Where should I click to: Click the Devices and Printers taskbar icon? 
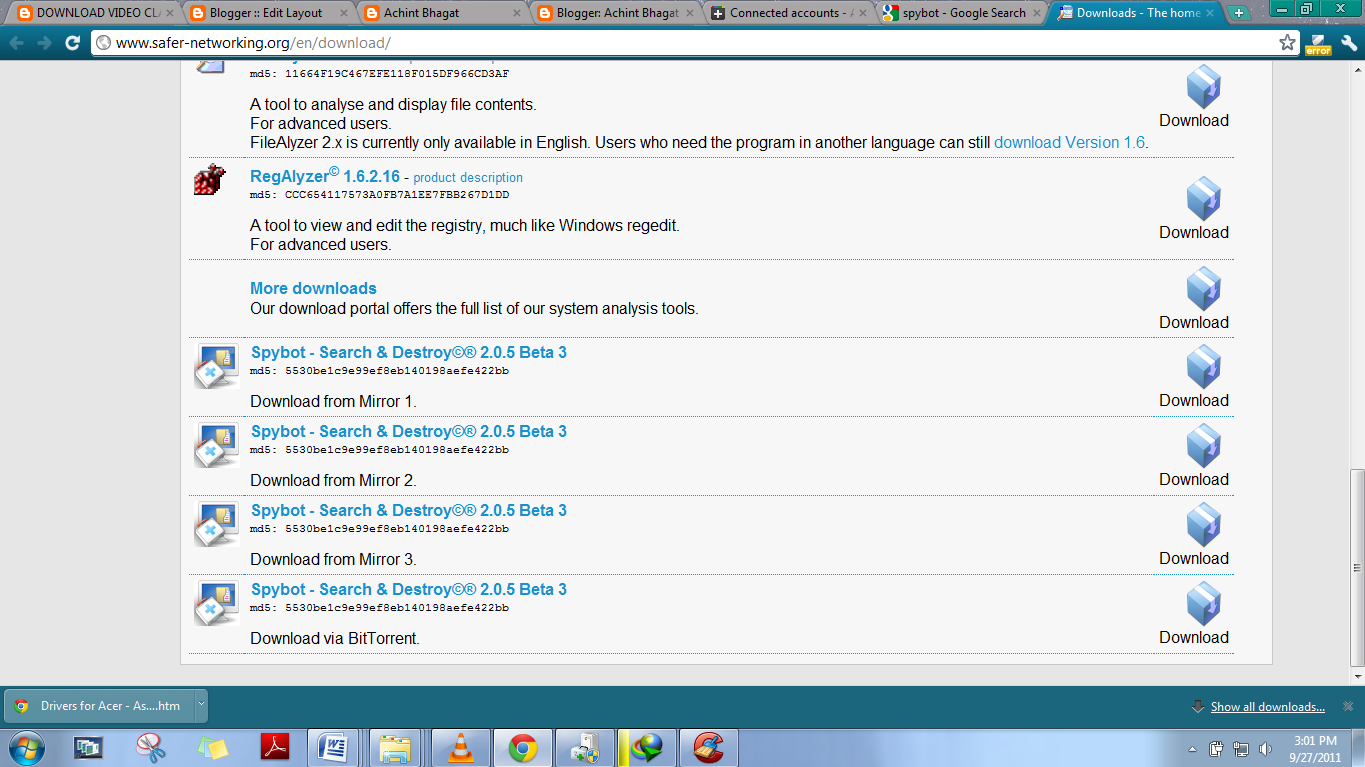pos(584,747)
